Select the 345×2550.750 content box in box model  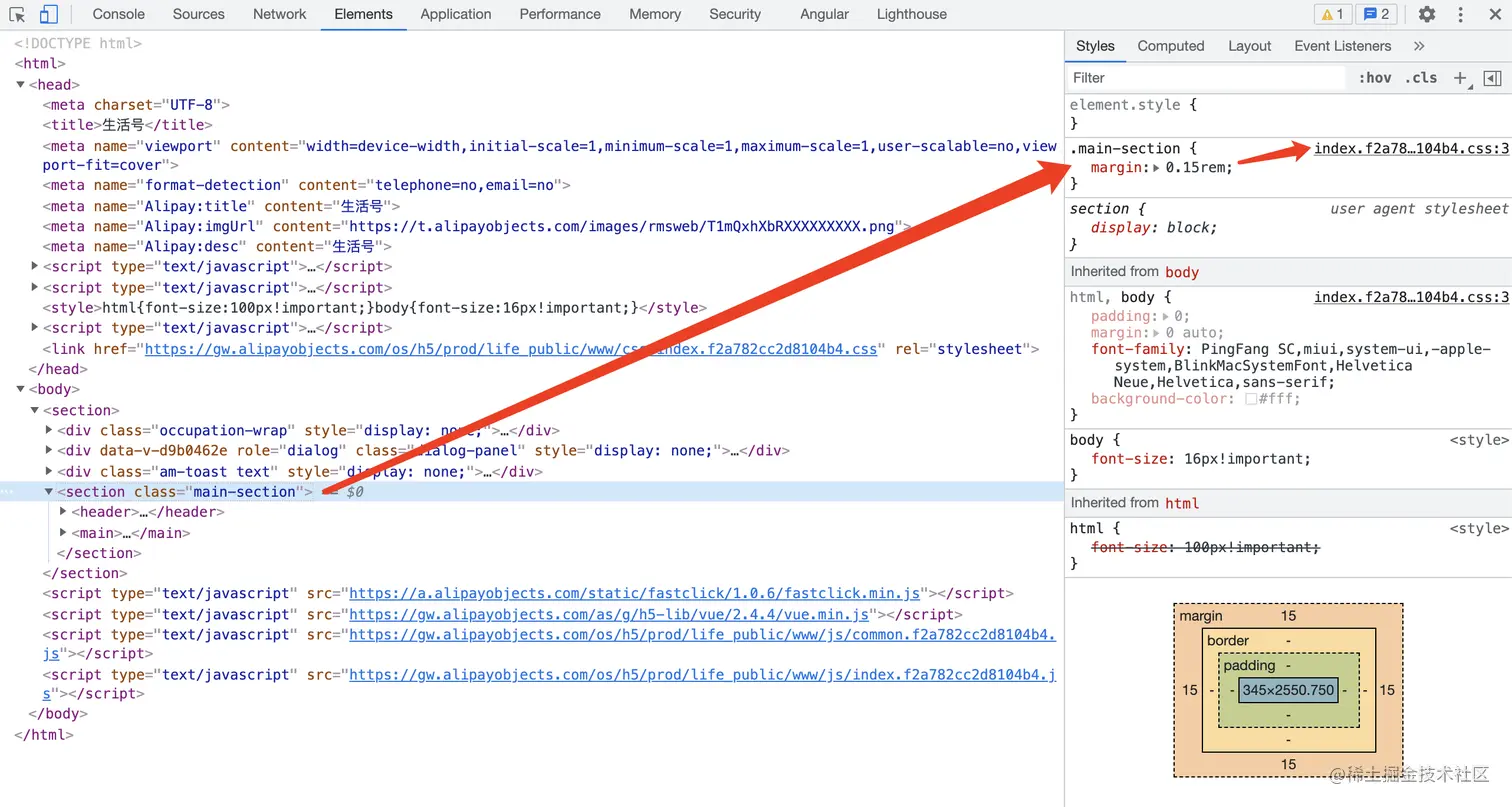[x=1288, y=690]
